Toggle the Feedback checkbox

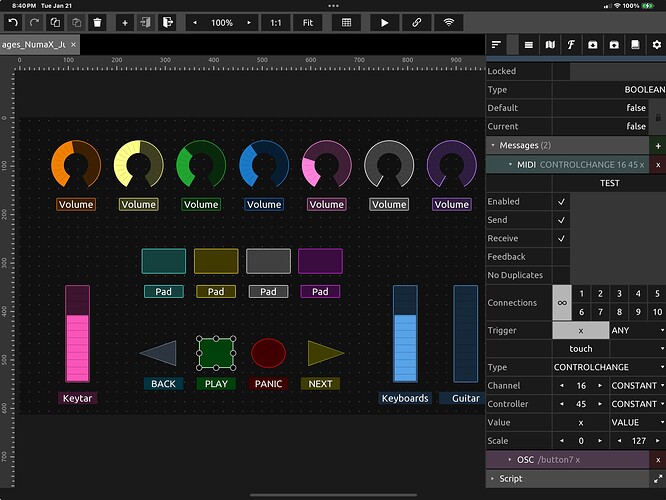pyautogui.click(x=561, y=257)
